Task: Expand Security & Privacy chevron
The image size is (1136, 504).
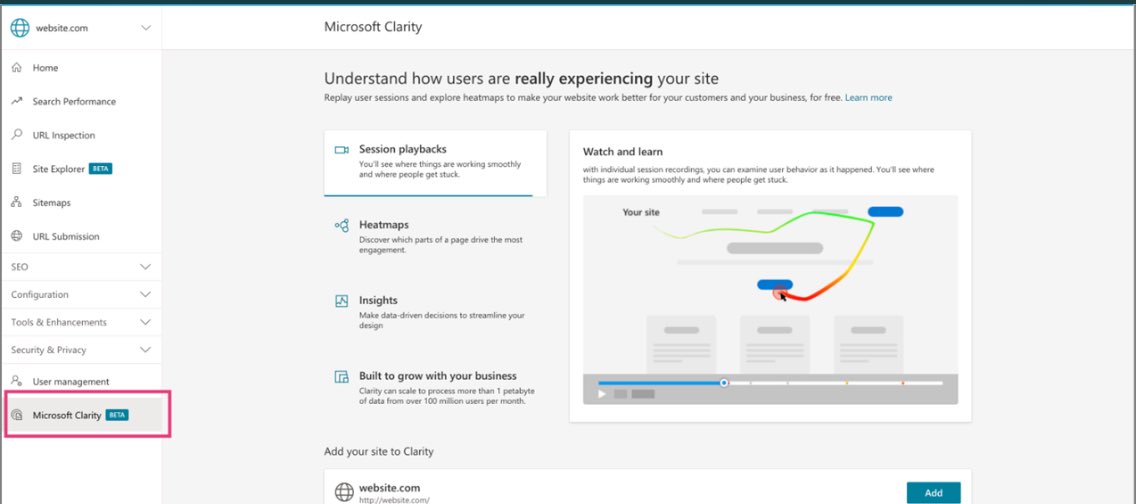Action: pyautogui.click(x=146, y=350)
